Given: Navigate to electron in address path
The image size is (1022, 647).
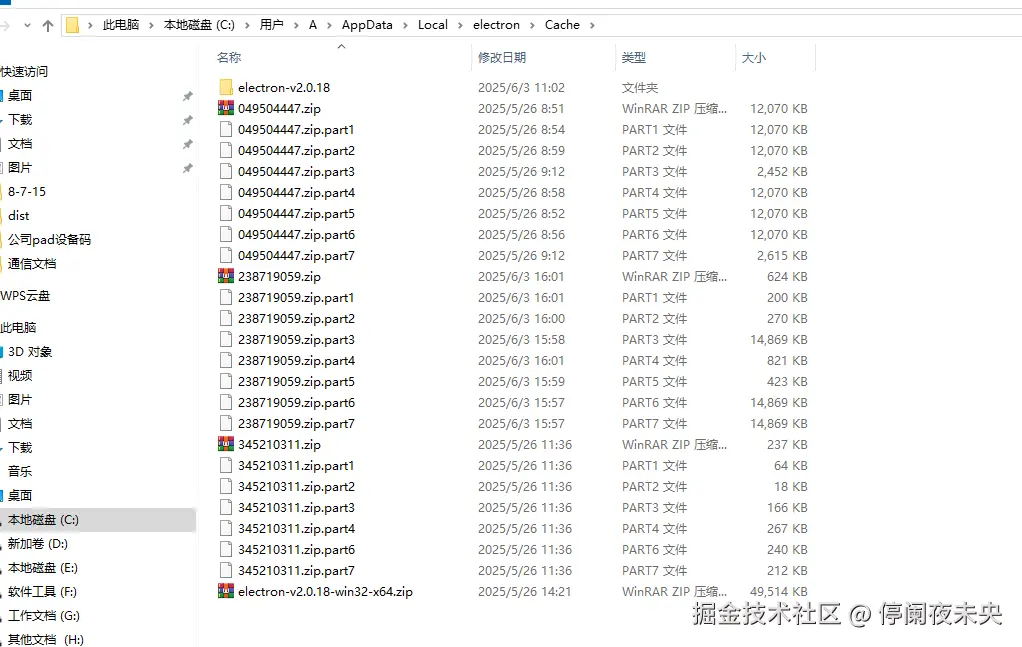Looking at the screenshot, I should [x=496, y=25].
